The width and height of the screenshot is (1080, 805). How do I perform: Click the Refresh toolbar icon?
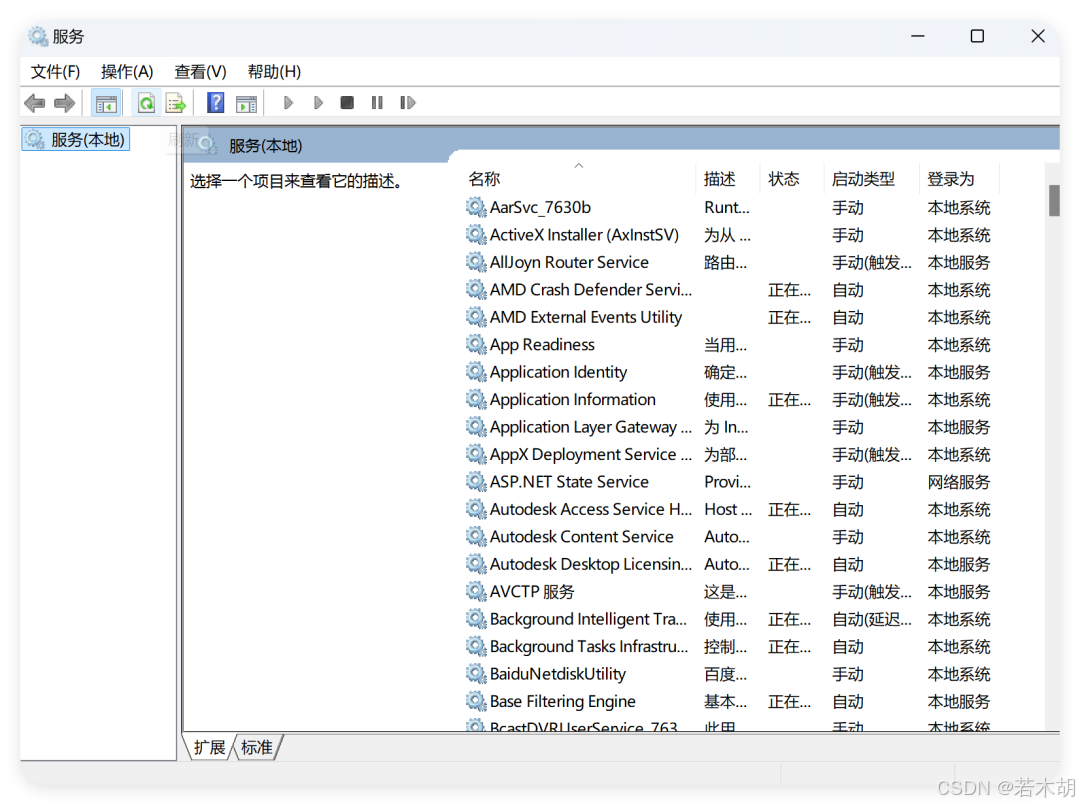pos(146,103)
